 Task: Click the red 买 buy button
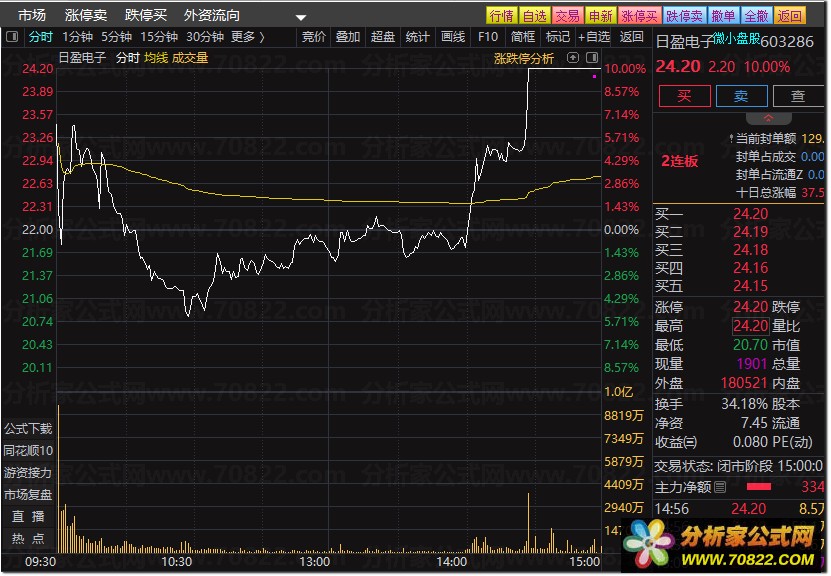(x=684, y=96)
